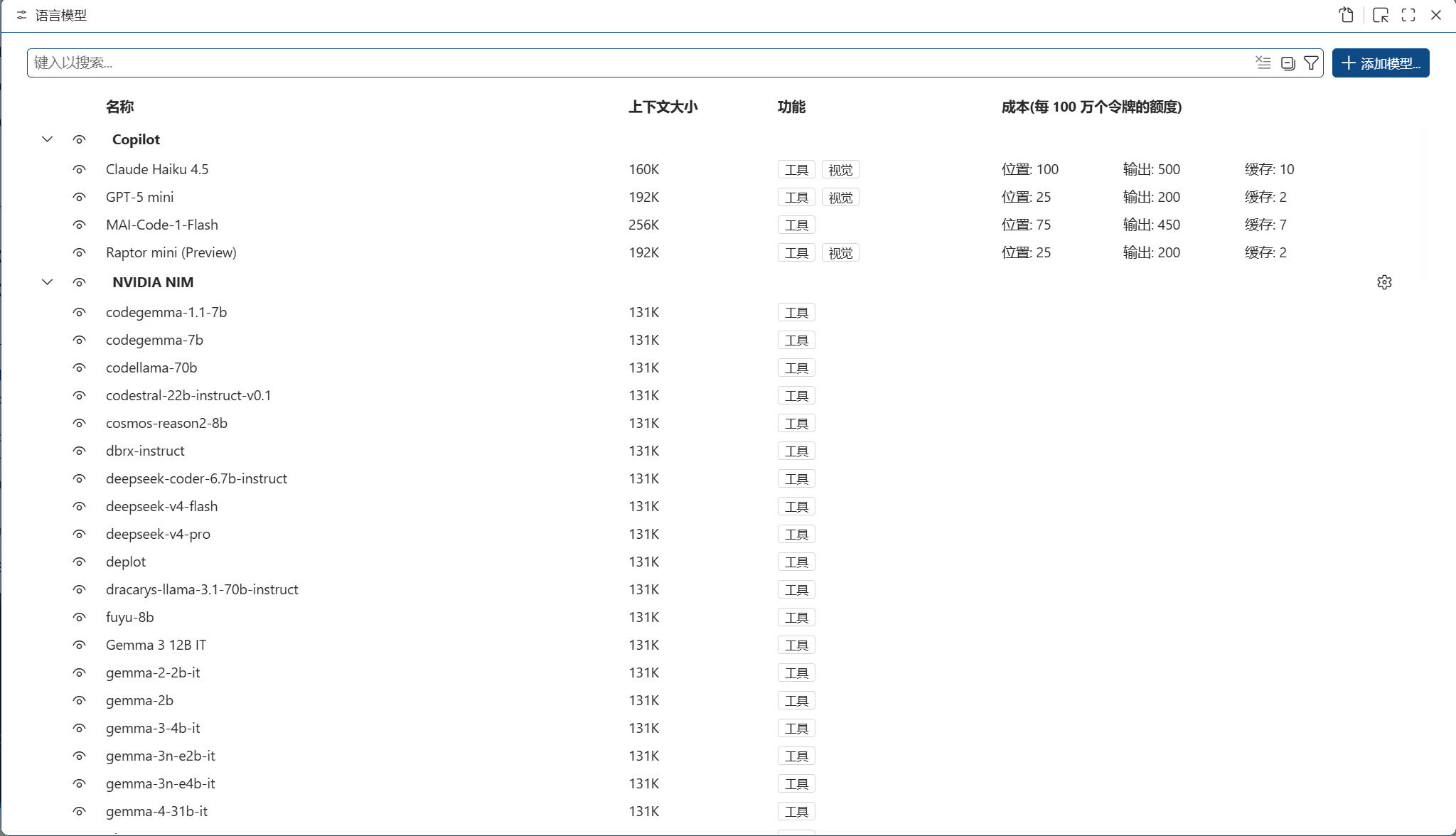Click the 输出: 500 cost value

coord(1151,169)
